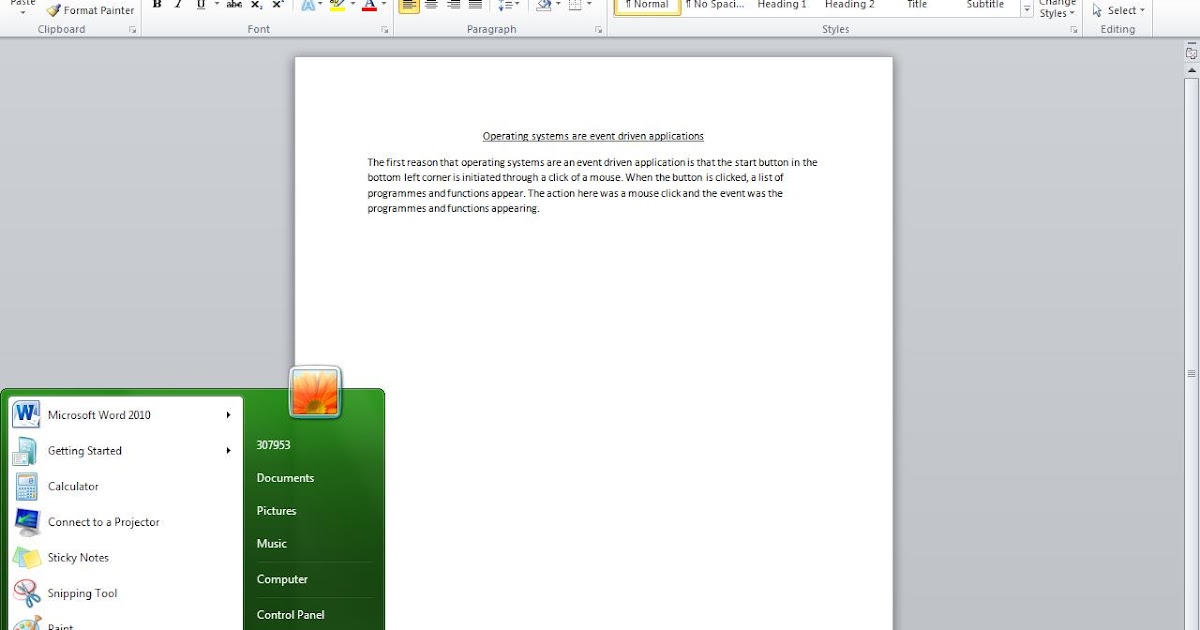
Task: Open the Paragraph dialog launcher
Action: 599,30
